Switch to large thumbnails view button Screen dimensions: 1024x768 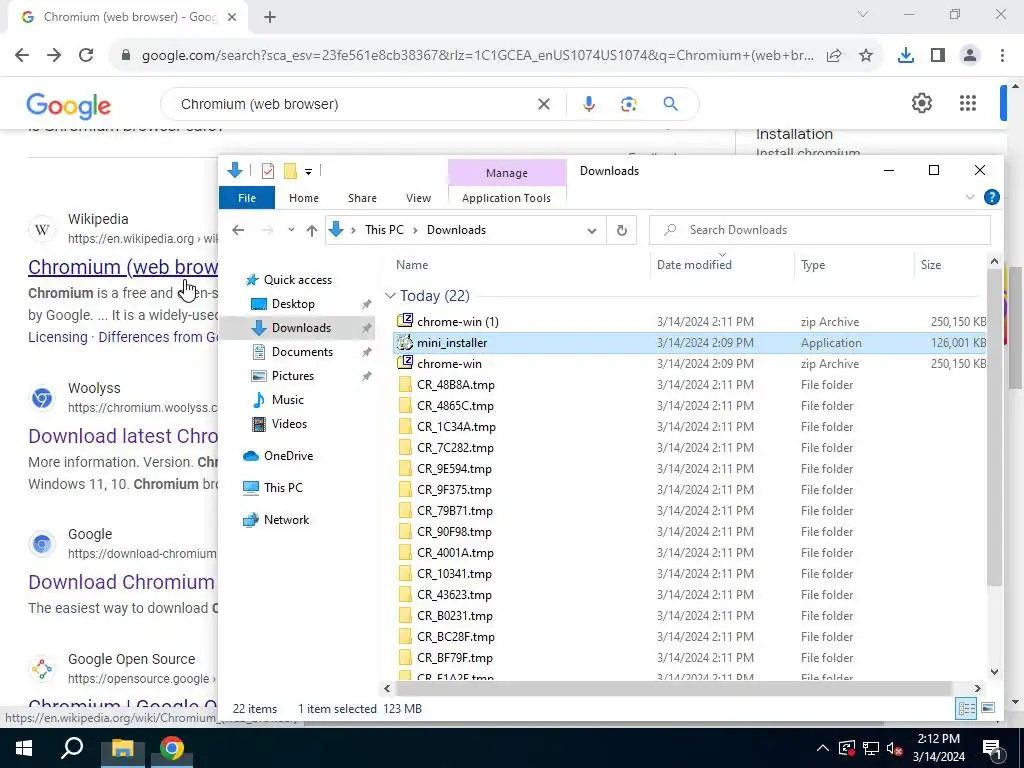(988, 708)
